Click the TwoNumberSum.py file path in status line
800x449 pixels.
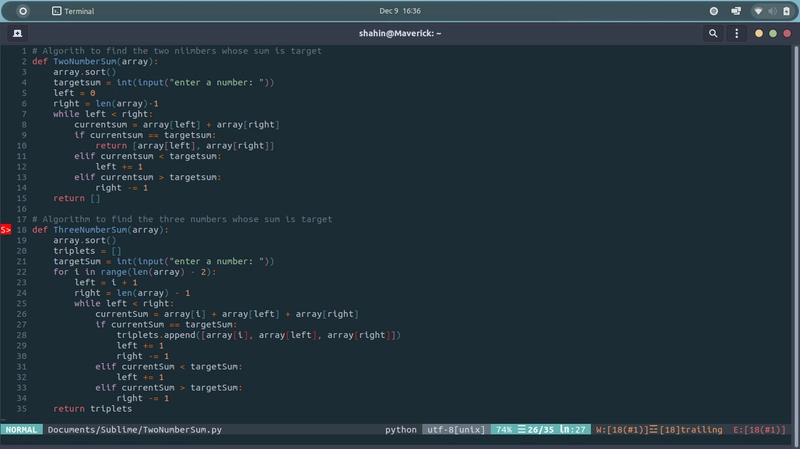[135, 429]
